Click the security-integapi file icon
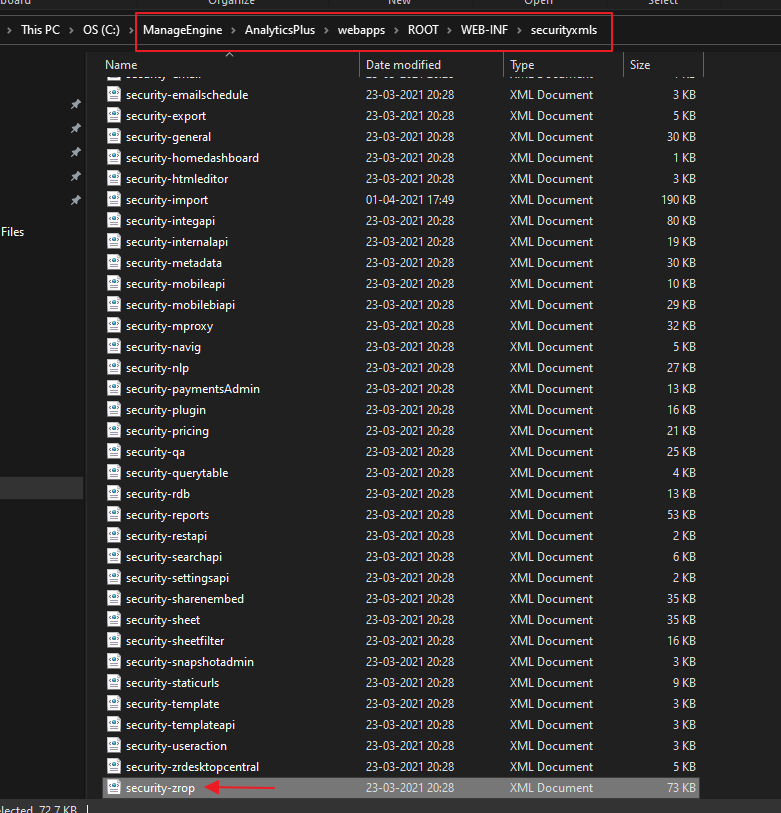 point(114,220)
